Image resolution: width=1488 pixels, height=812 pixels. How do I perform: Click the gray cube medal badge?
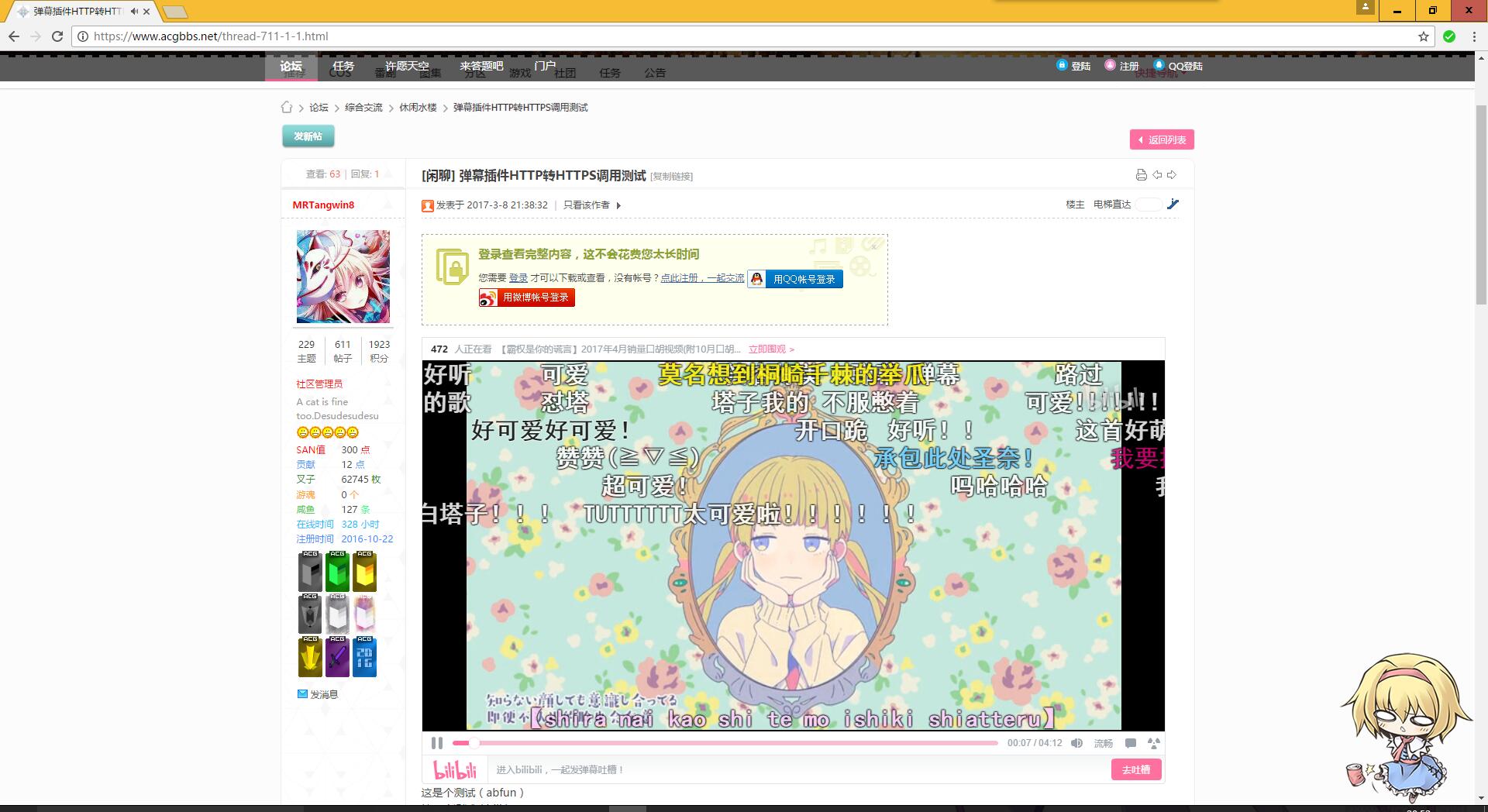click(310, 571)
